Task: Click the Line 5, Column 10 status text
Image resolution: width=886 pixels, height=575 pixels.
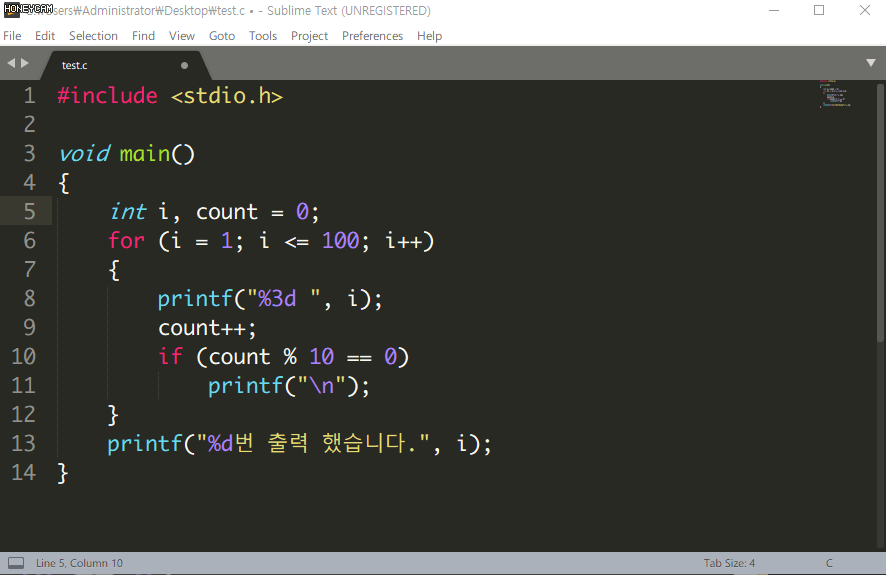Action: coord(79,563)
